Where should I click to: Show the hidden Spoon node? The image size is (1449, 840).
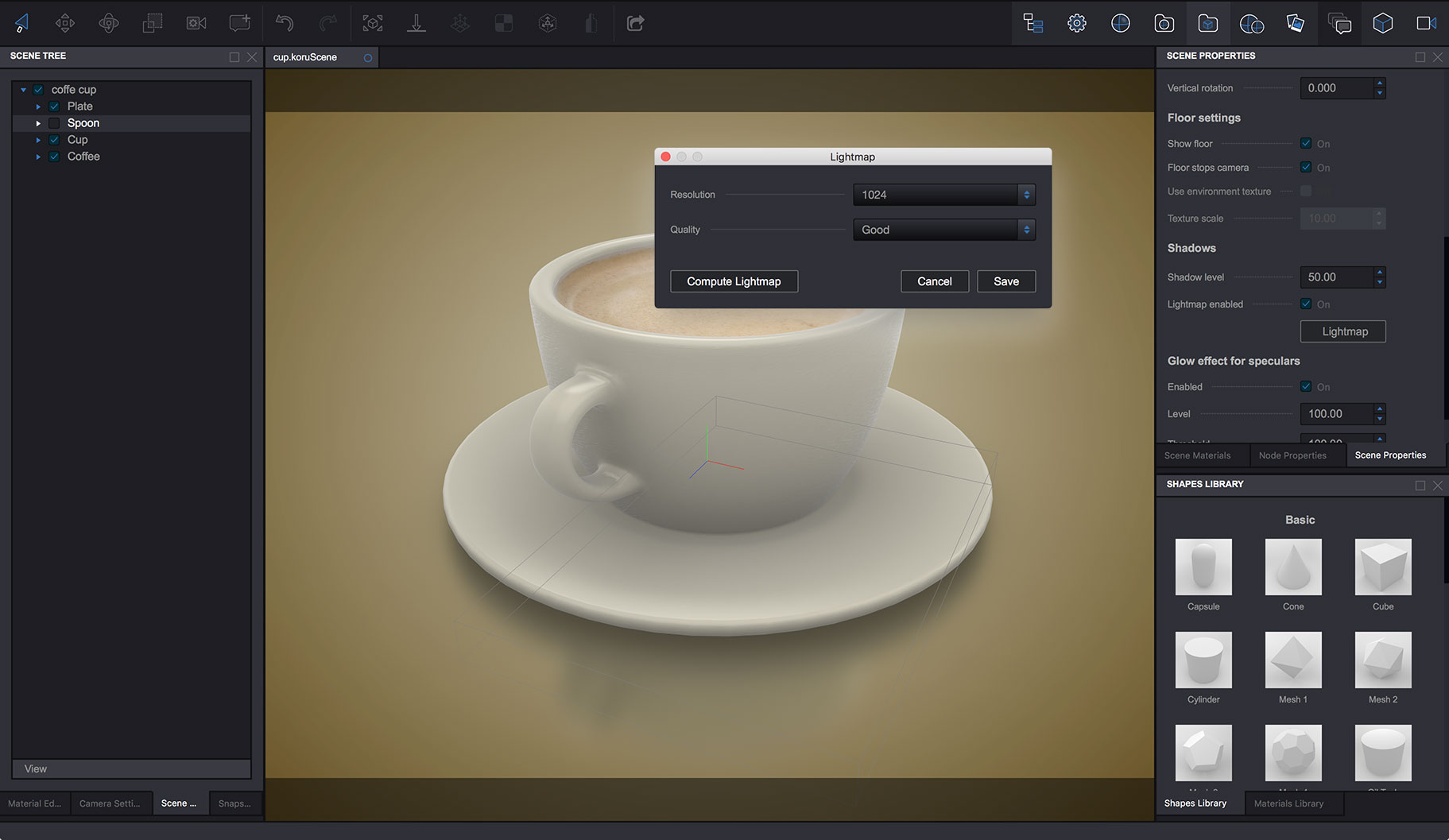click(53, 122)
